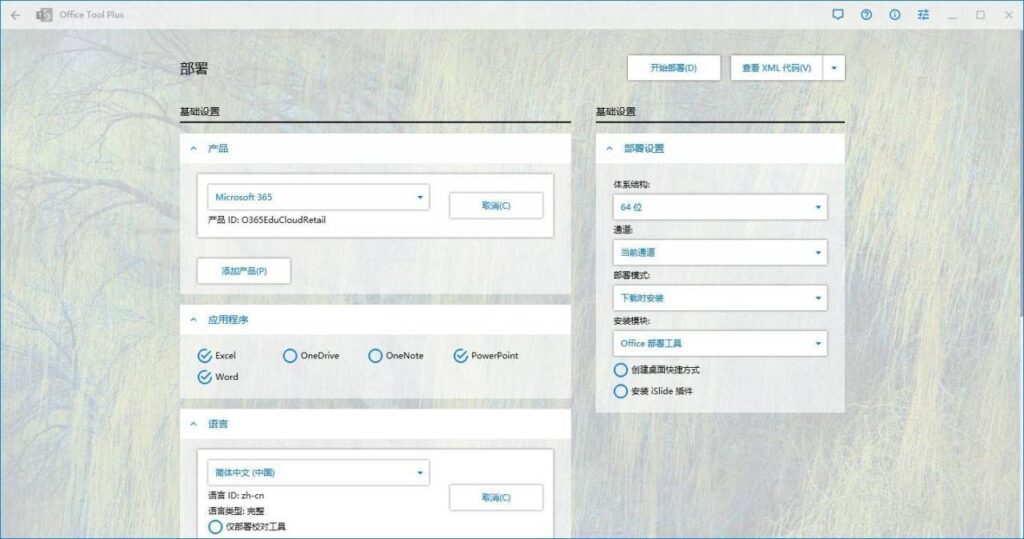The image size is (1024, 539).
Task: Click the 部署模式 label
Action: 632,276
